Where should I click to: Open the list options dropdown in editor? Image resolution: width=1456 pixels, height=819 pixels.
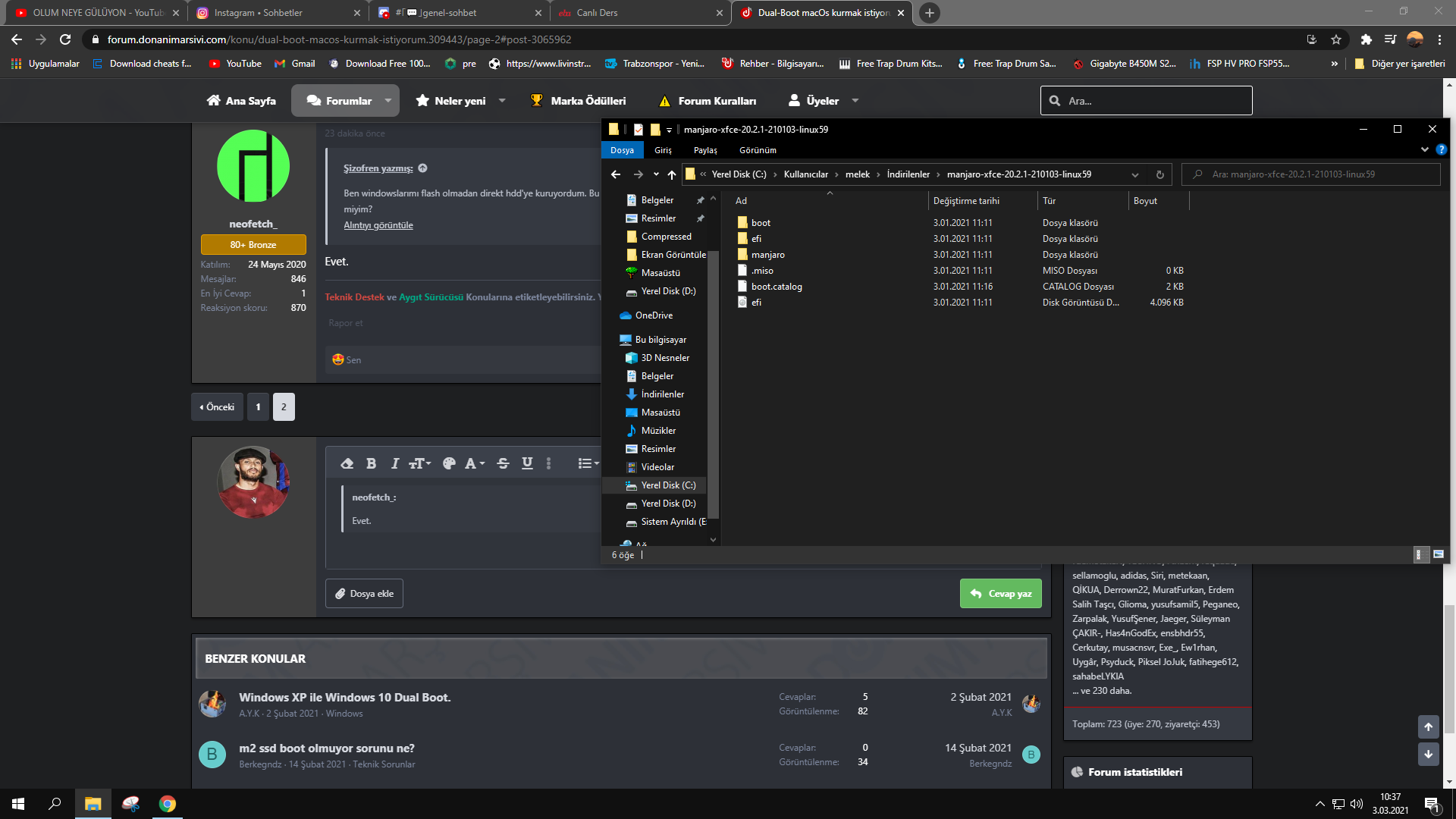[588, 463]
